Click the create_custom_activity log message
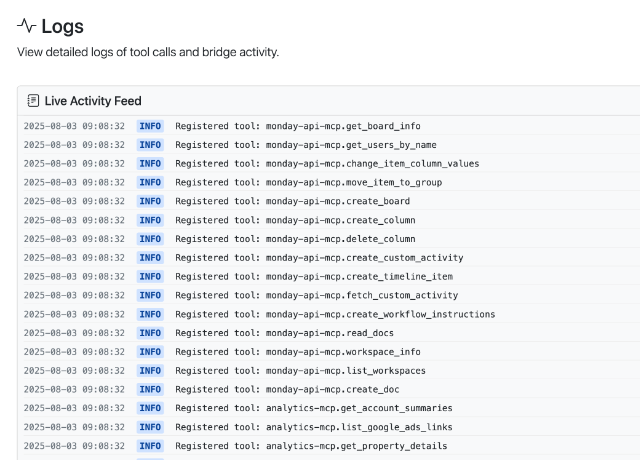Image resolution: width=640 pixels, height=460 pixels. pos(320,258)
